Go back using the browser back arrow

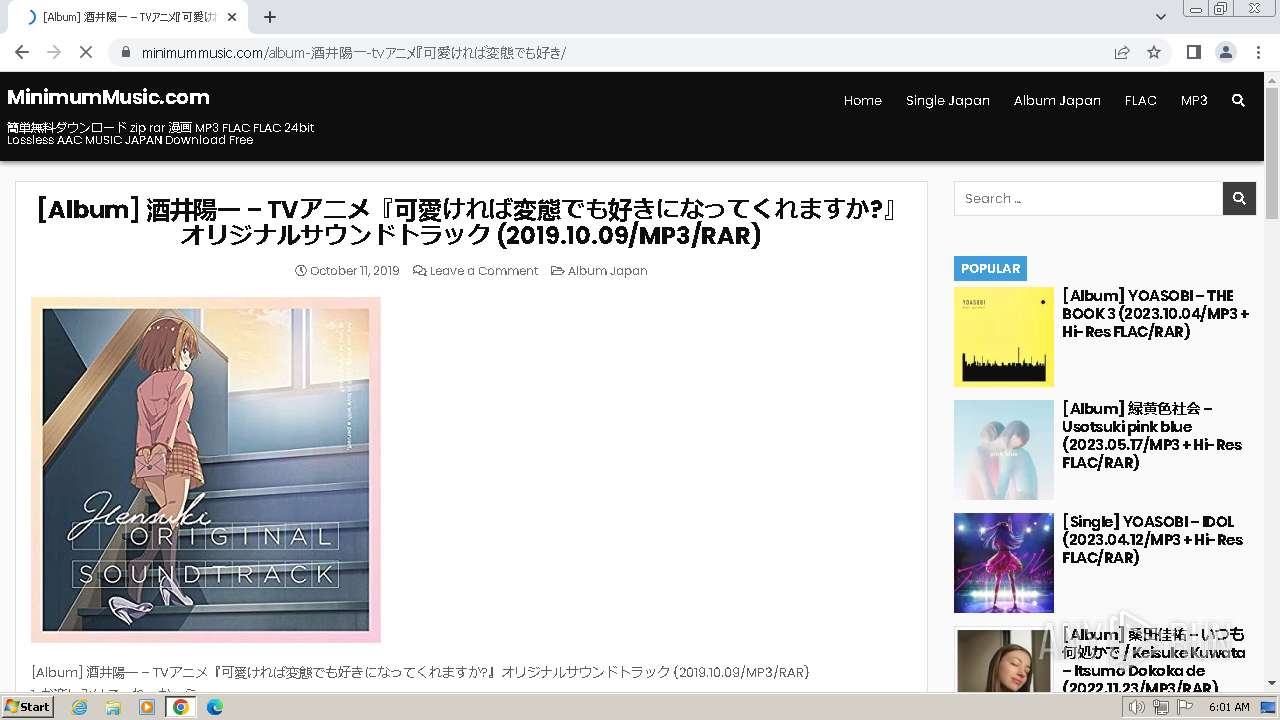point(22,52)
